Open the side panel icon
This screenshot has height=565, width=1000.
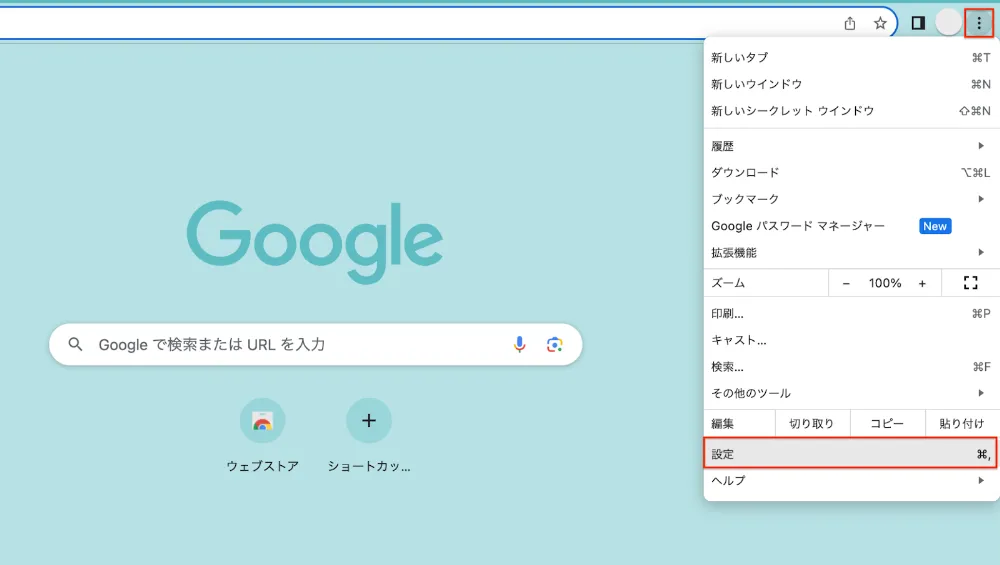pyautogui.click(x=918, y=24)
